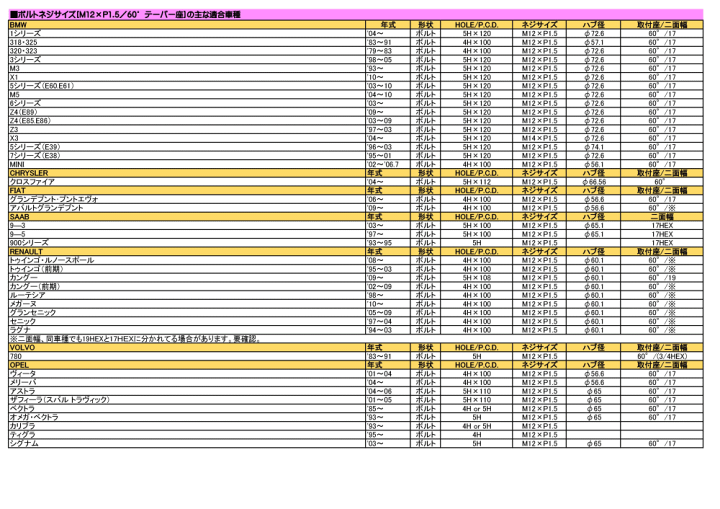This screenshot has height=509, width=720.
Task: Select the Volvo 780 model cell
Action: 187,356
